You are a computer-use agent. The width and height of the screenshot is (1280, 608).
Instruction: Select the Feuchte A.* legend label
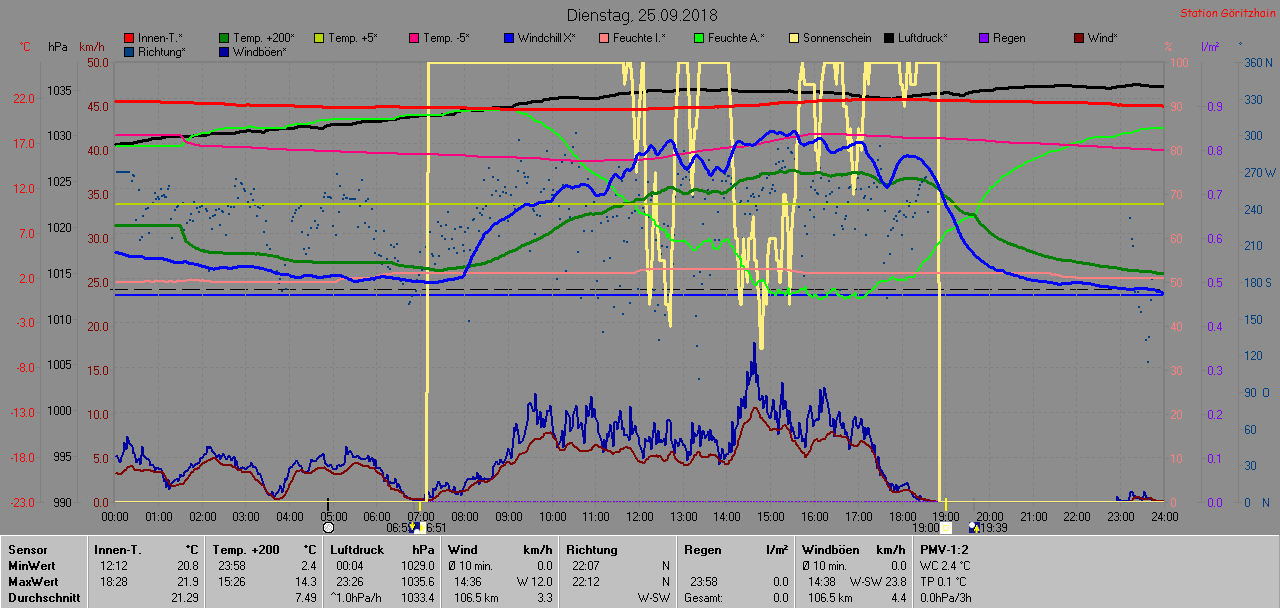pos(736,38)
